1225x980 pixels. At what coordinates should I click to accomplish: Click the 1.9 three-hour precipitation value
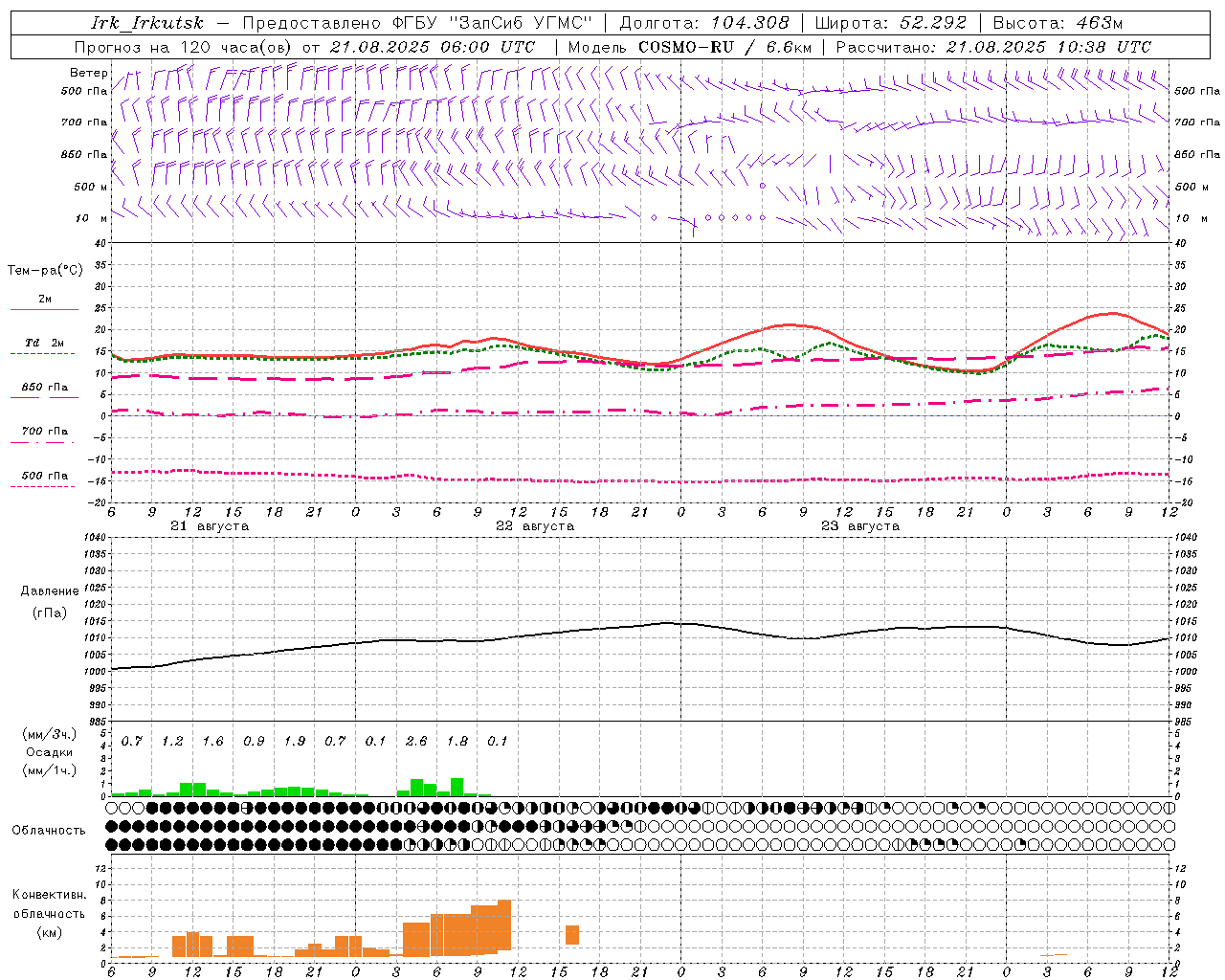(295, 742)
